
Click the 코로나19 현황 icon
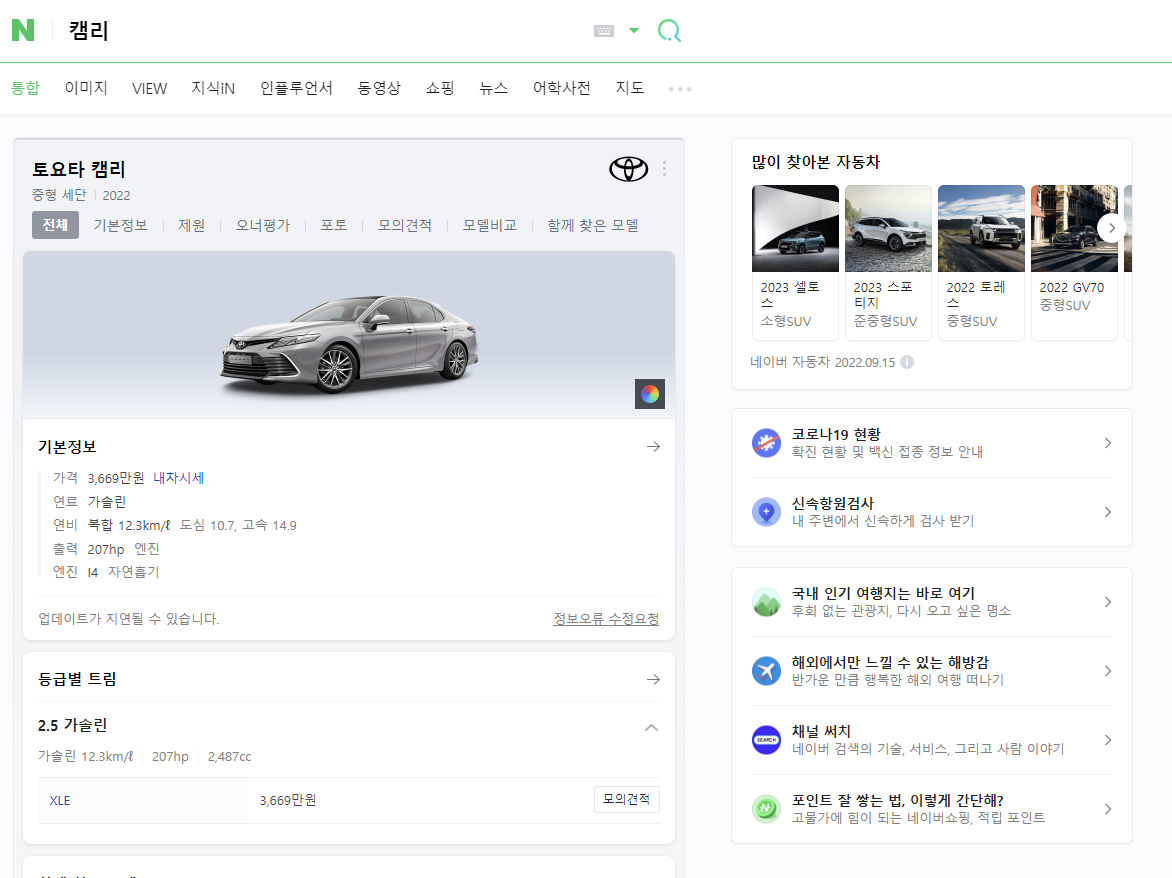click(x=766, y=443)
